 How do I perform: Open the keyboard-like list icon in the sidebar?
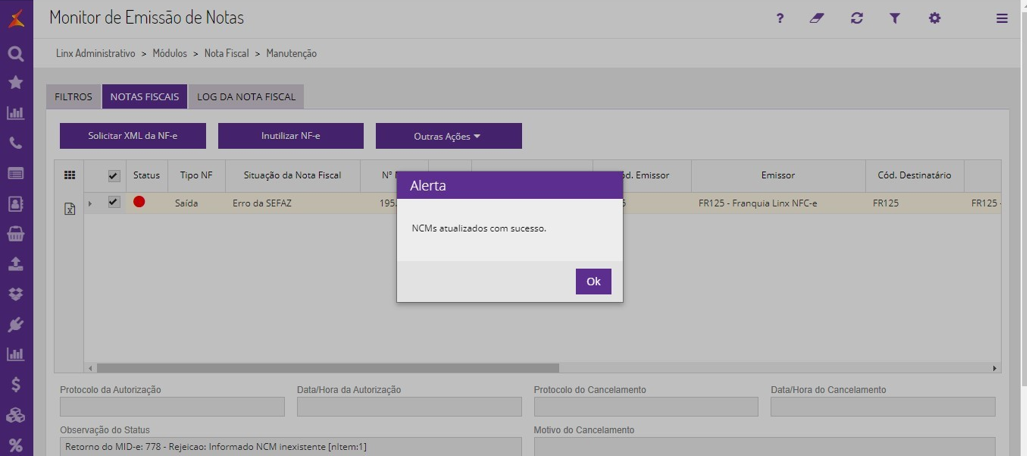pos(16,174)
